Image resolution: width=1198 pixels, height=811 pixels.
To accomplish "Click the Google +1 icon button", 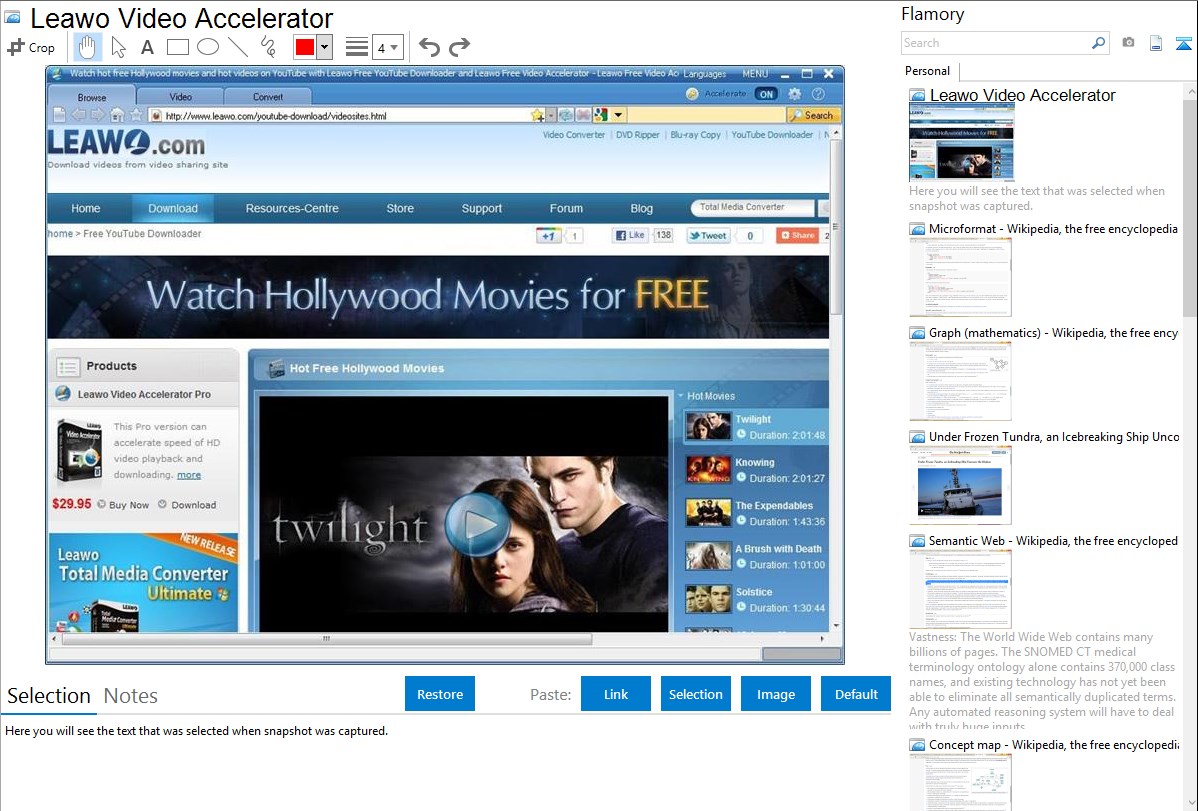I will [547, 235].
